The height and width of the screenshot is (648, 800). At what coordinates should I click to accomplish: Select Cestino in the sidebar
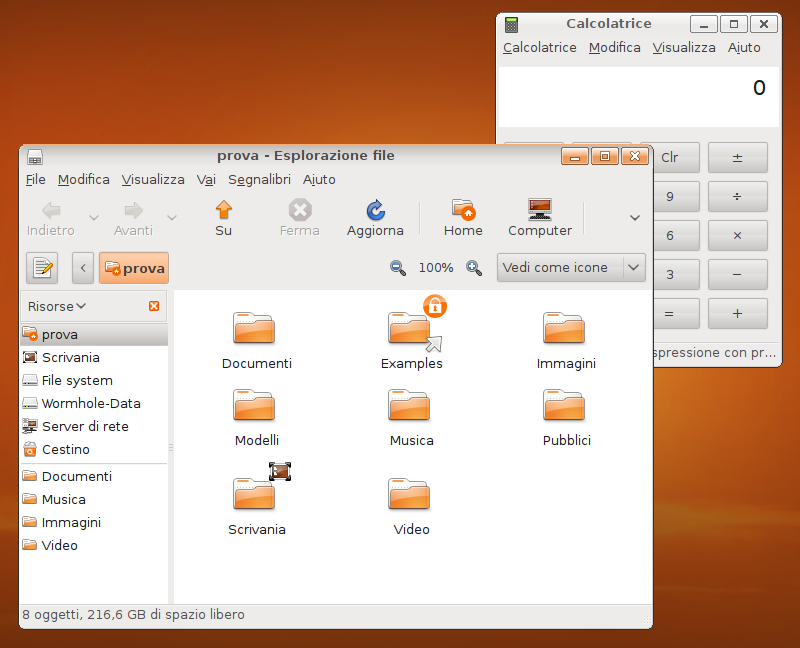(x=66, y=450)
